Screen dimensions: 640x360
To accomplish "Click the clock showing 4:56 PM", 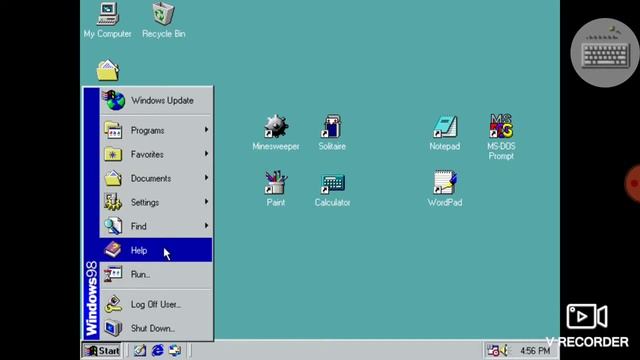I will (x=535, y=351).
